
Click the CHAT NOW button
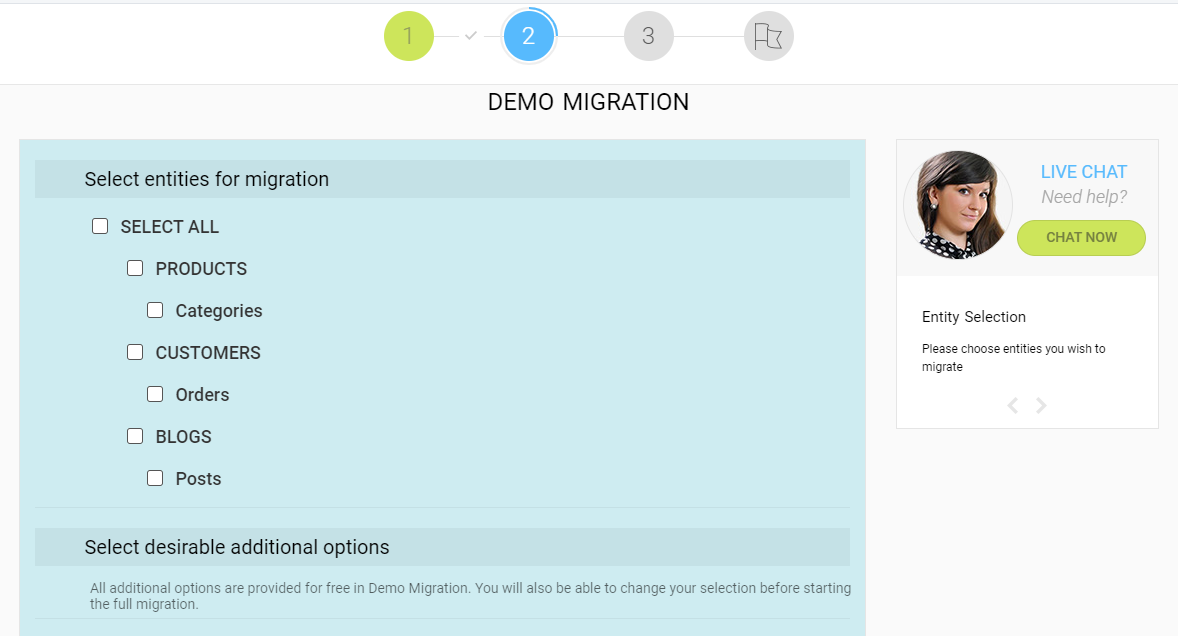coord(1081,237)
